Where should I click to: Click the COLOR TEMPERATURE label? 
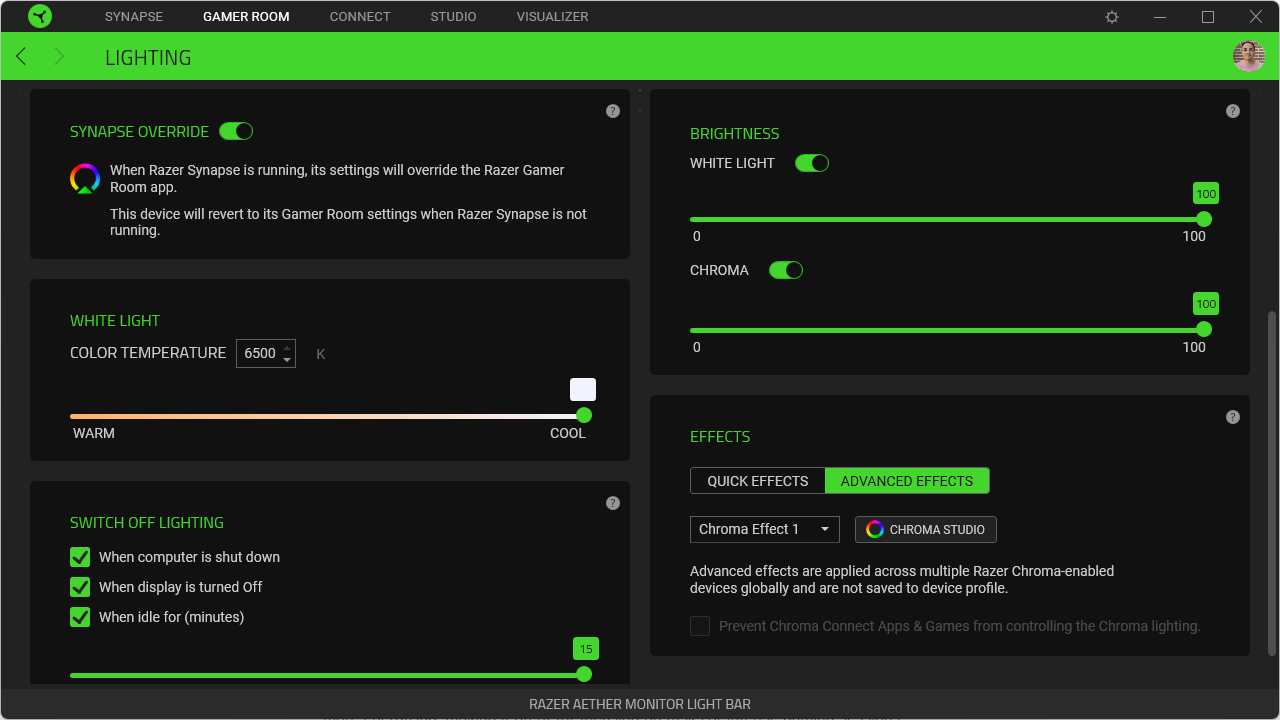click(148, 353)
